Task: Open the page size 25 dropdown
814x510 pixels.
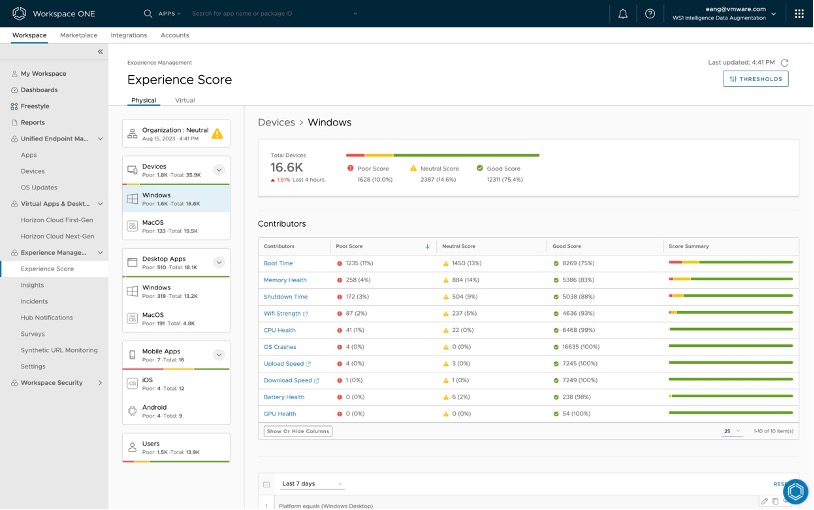Action: click(732, 431)
